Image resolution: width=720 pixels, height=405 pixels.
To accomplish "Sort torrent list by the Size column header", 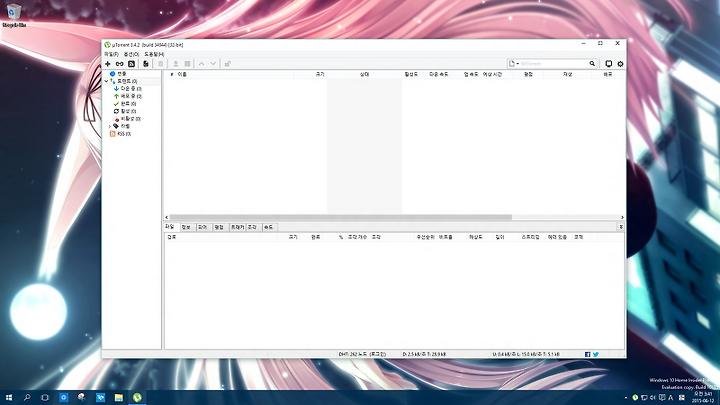I will (311, 74).
